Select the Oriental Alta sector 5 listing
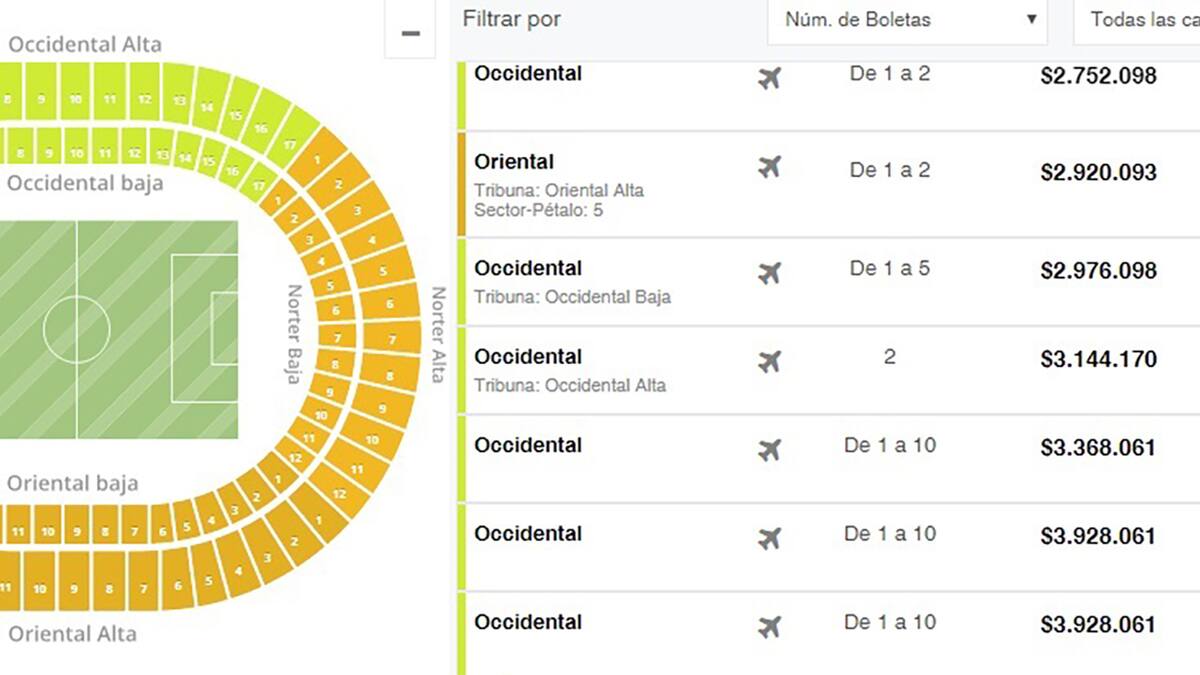1200x675 pixels. (700, 185)
